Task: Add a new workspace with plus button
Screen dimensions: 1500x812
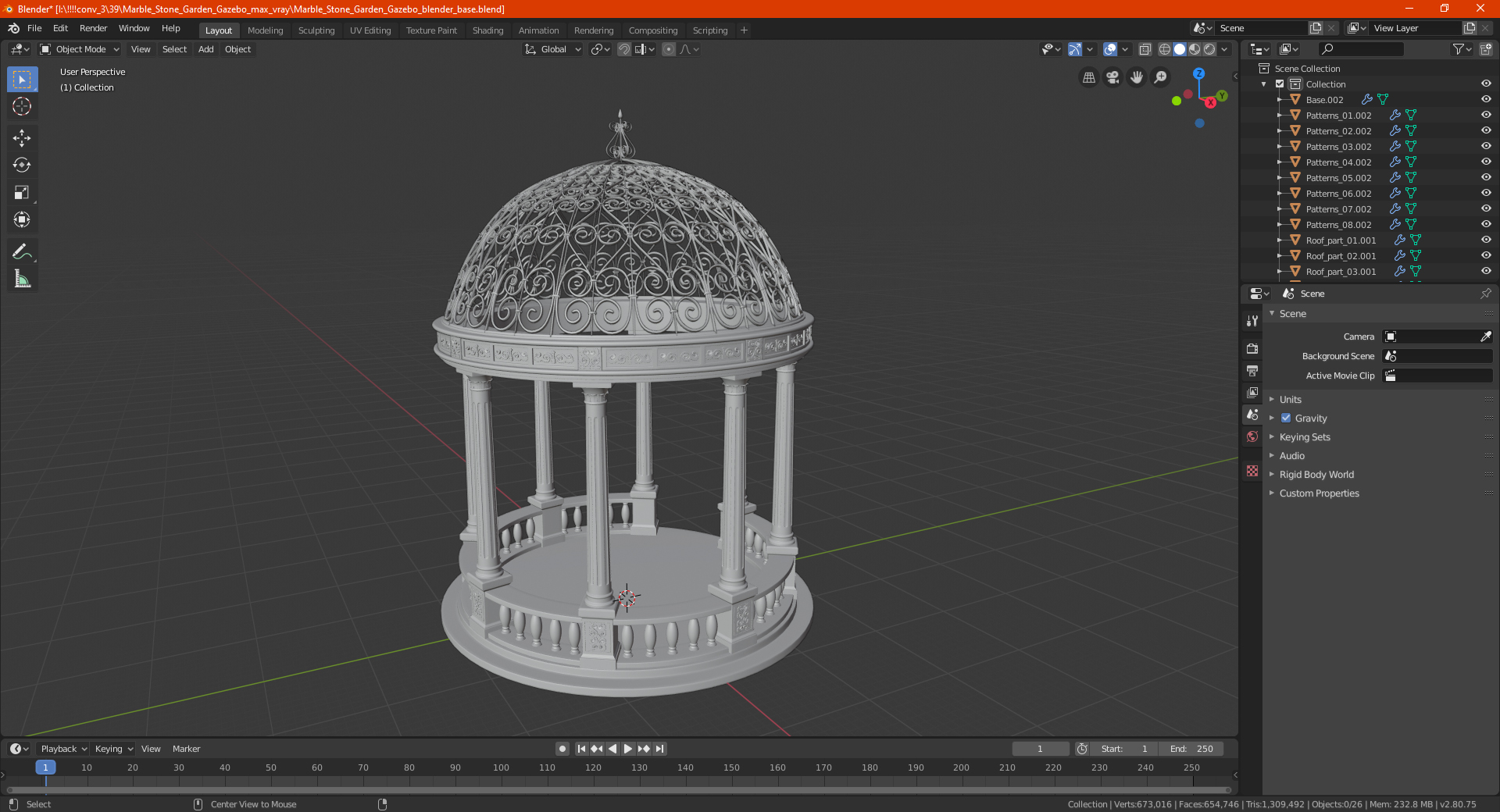Action: (744, 30)
